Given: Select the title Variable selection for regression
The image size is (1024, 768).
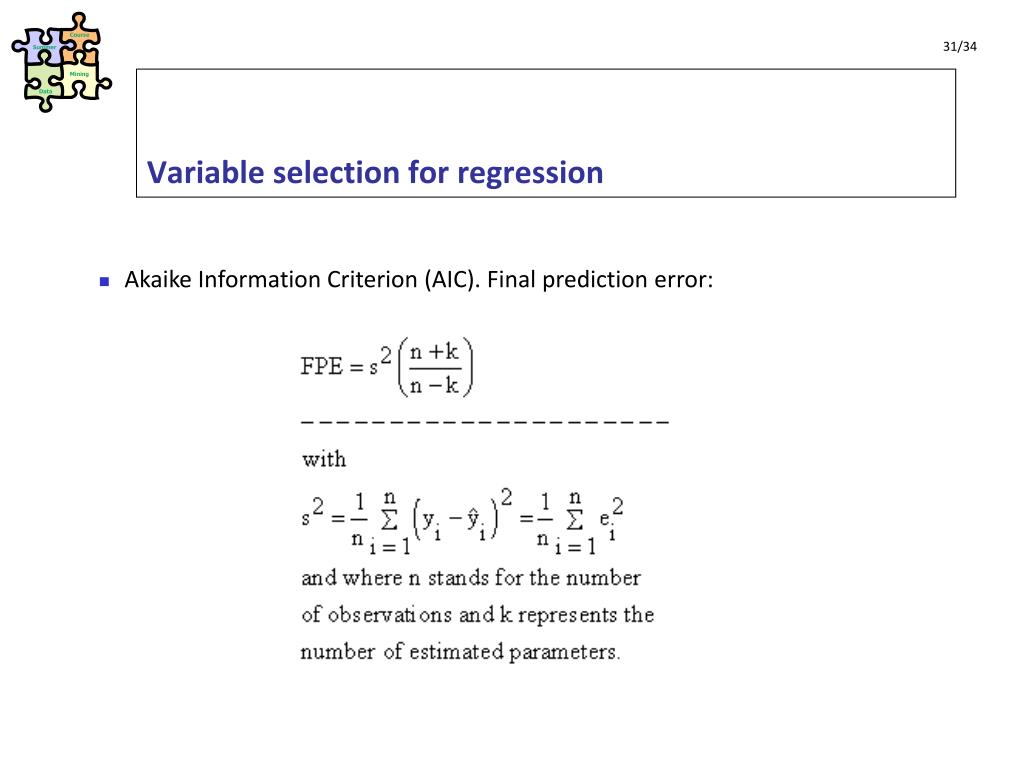Looking at the screenshot, I should tap(375, 173).
